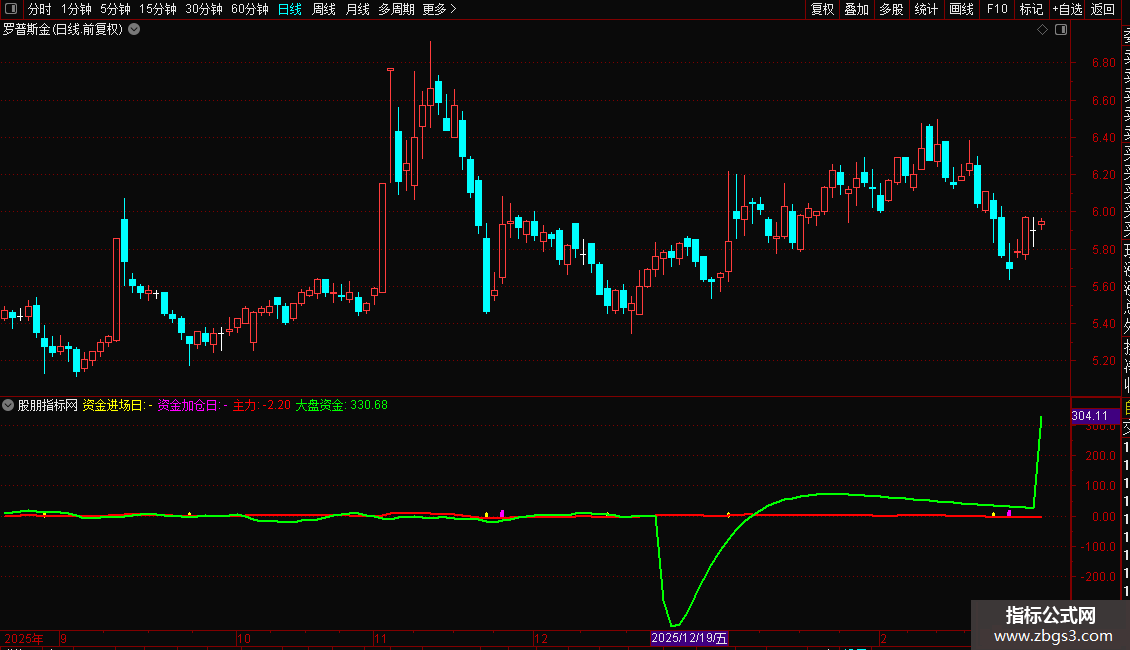The height and width of the screenshot is (650, 1130).
Task: Click the -200.0 indicator axis label
Action: (1098, 577)
